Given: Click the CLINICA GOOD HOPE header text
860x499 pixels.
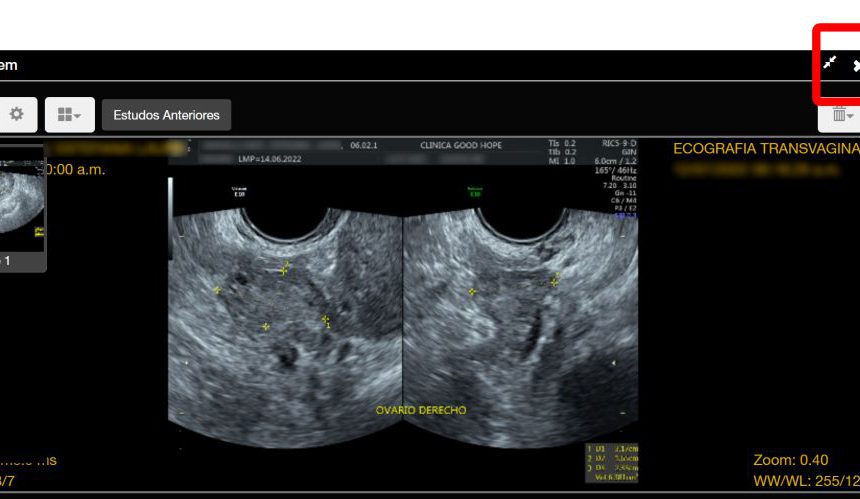Looking at the screenshot, I should pos(461,145).
